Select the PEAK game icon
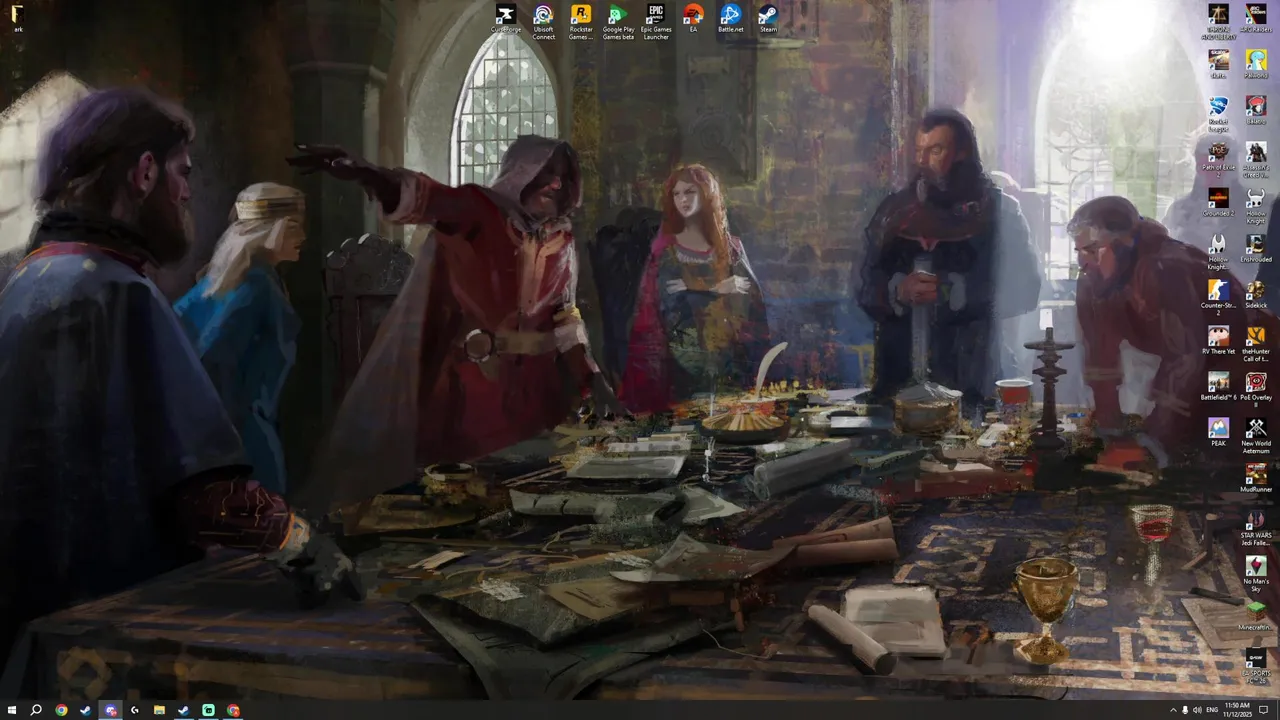 point(1218,433)
